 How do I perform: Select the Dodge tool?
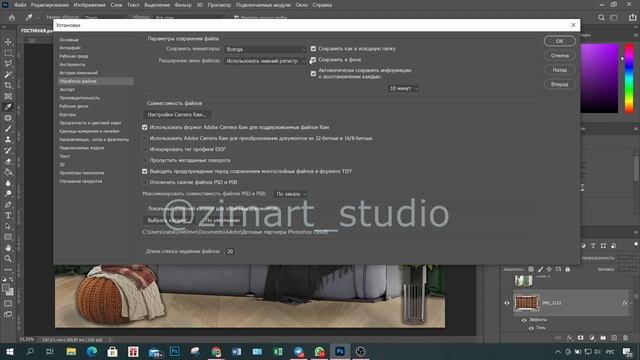click(8, 193)
